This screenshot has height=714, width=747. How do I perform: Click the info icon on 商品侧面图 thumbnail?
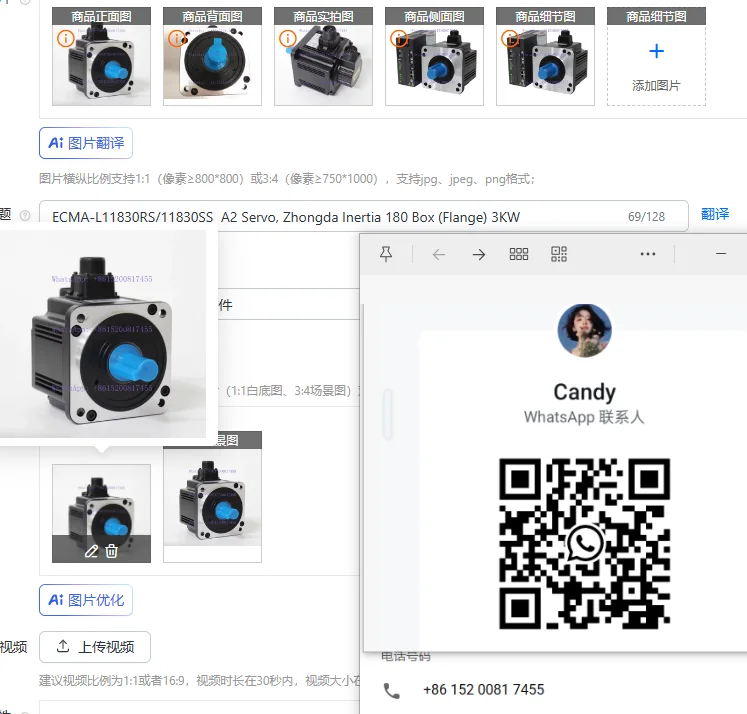point(398,38)
